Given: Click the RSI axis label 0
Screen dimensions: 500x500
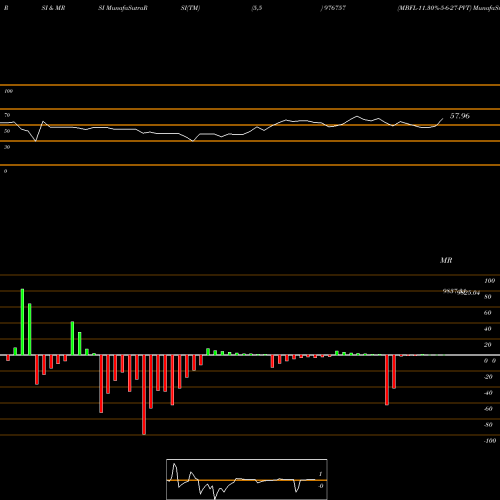Looking at the screenshot, I should [5, 171].
